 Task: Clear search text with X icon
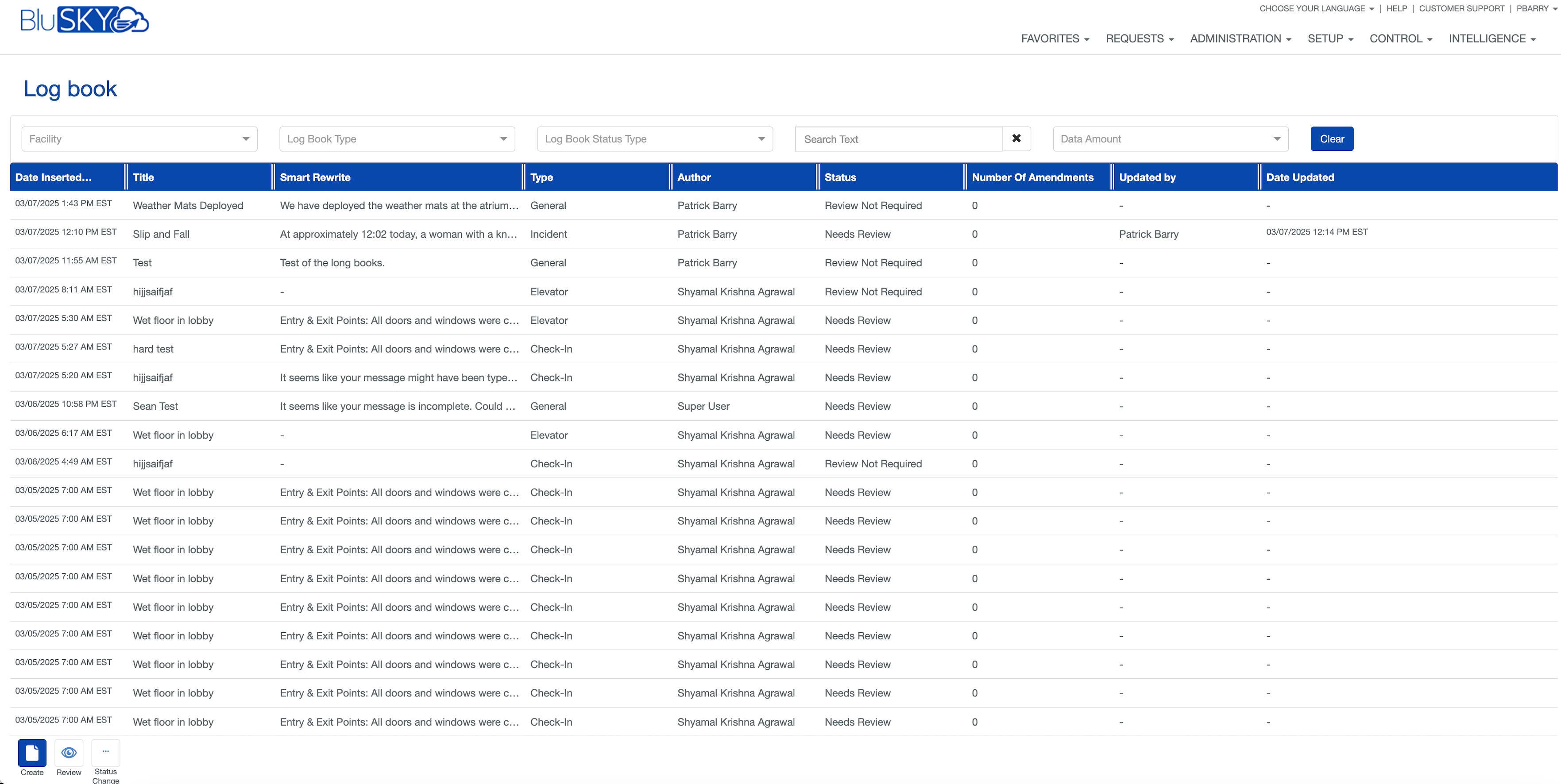1016,138
